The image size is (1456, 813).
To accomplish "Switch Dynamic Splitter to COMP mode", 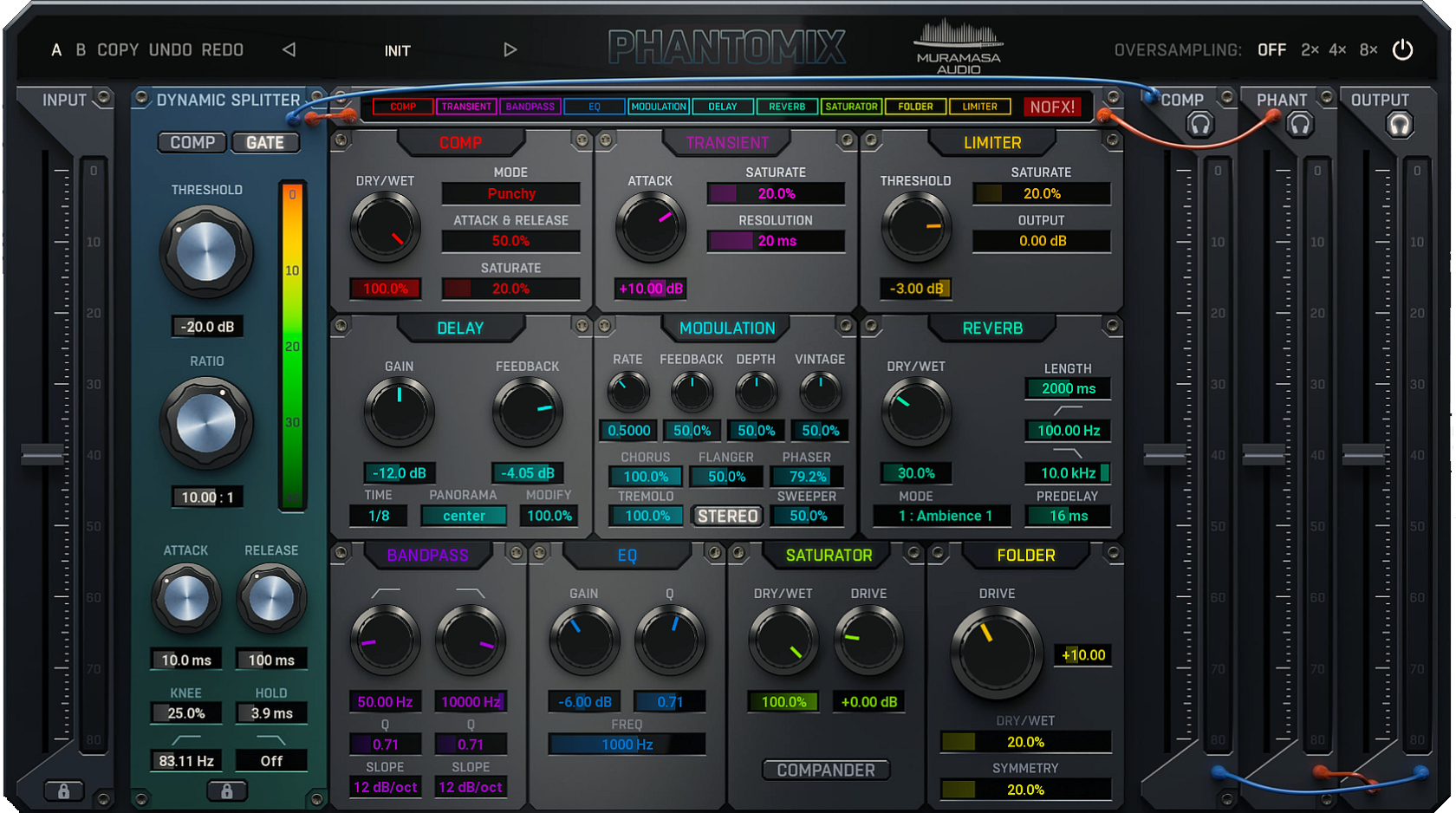I will click(x=192, y=142).
